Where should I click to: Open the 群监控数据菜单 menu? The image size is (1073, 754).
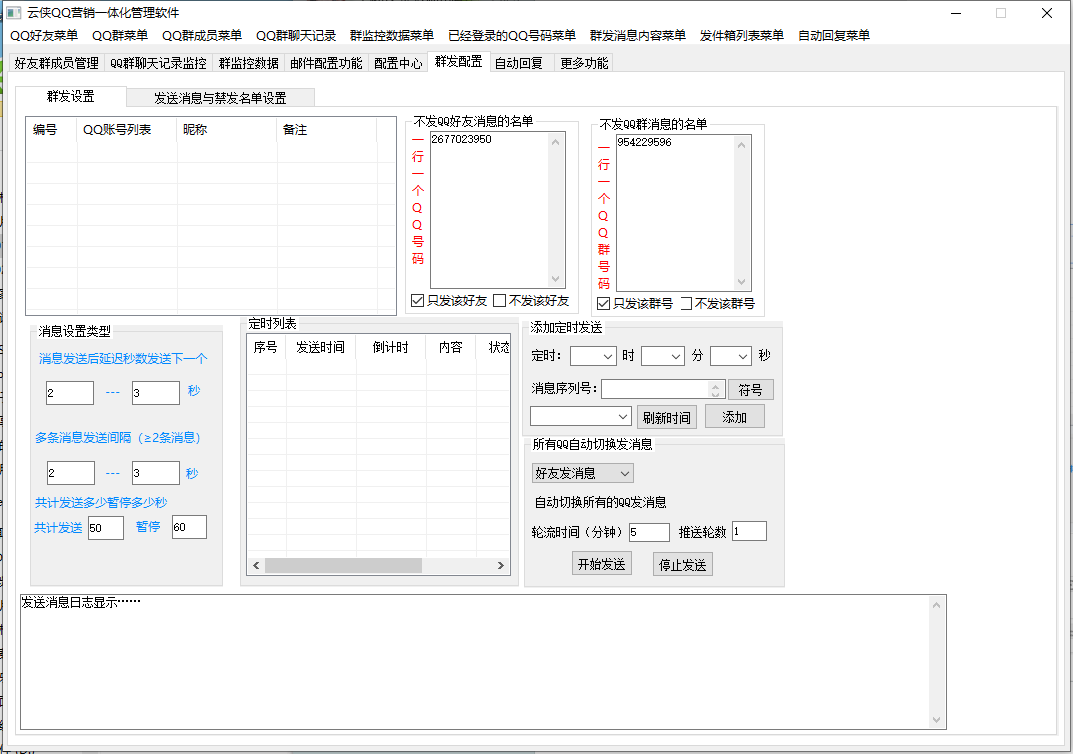tap(391, 36)
